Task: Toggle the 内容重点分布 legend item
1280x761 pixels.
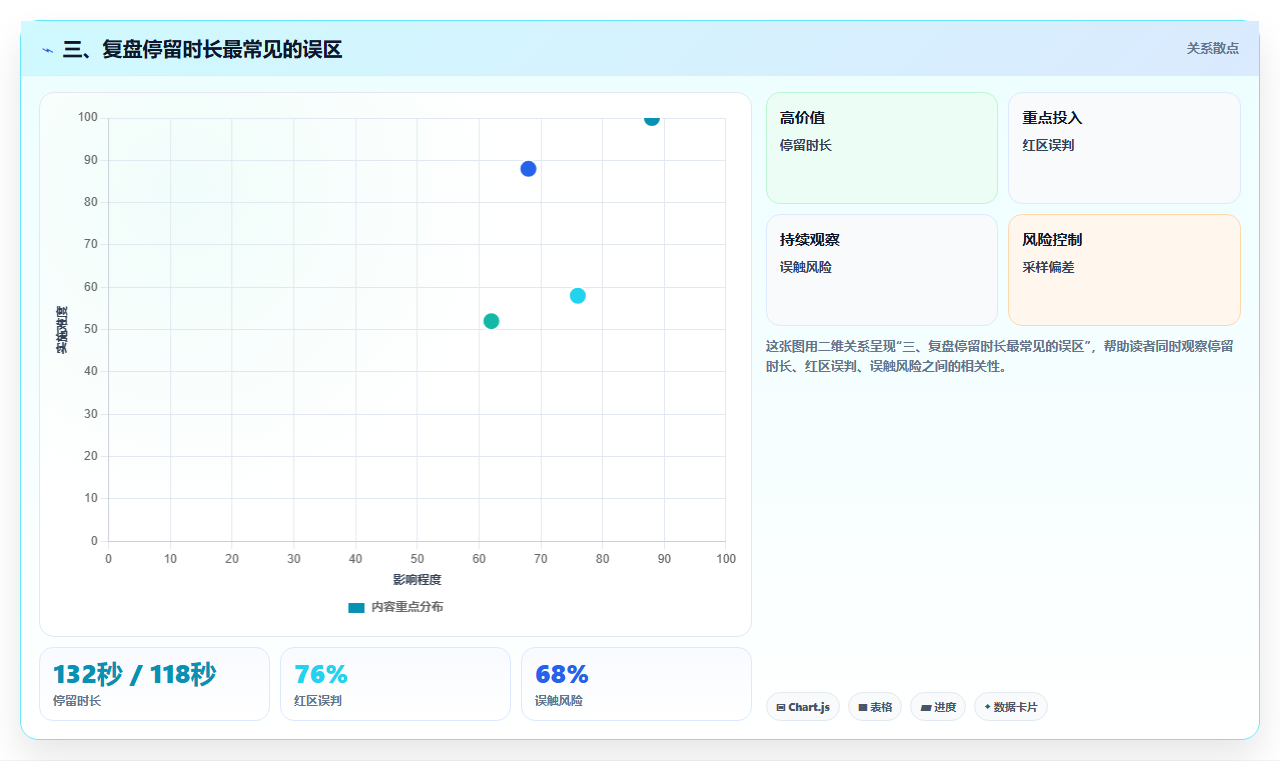Action: tap(395, 607)
